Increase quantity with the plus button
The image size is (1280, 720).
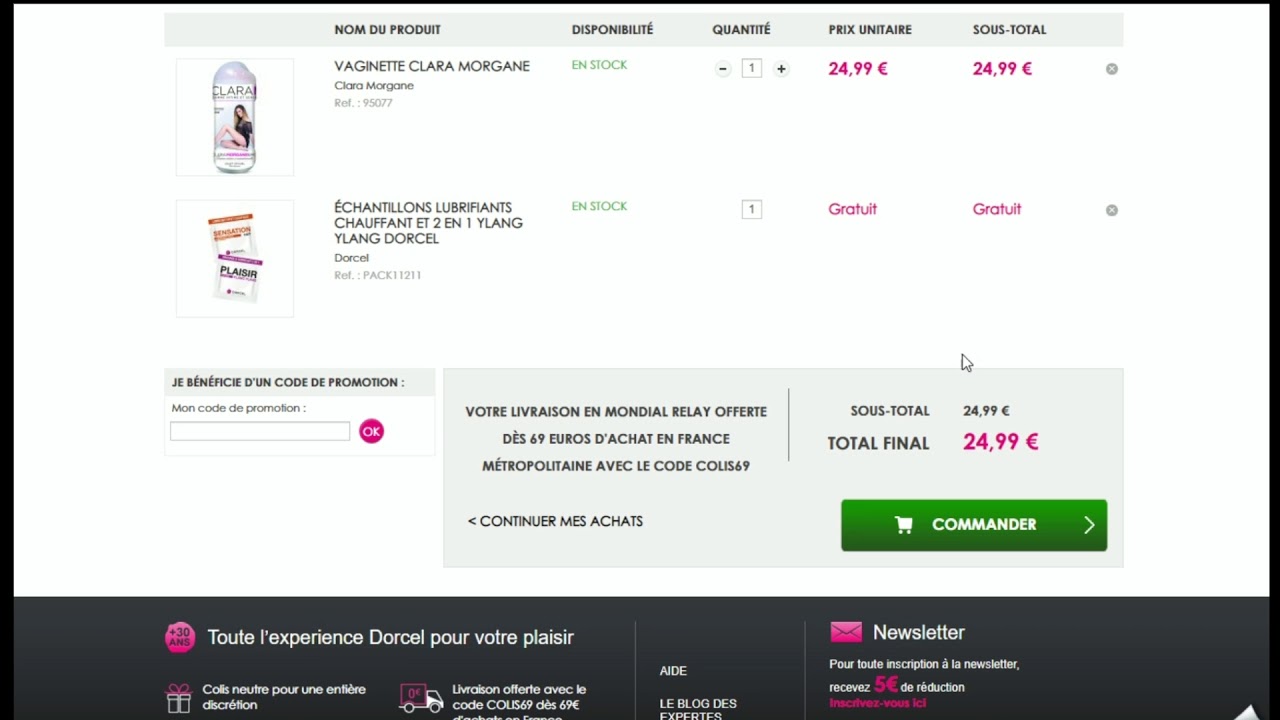click(781, 69)
